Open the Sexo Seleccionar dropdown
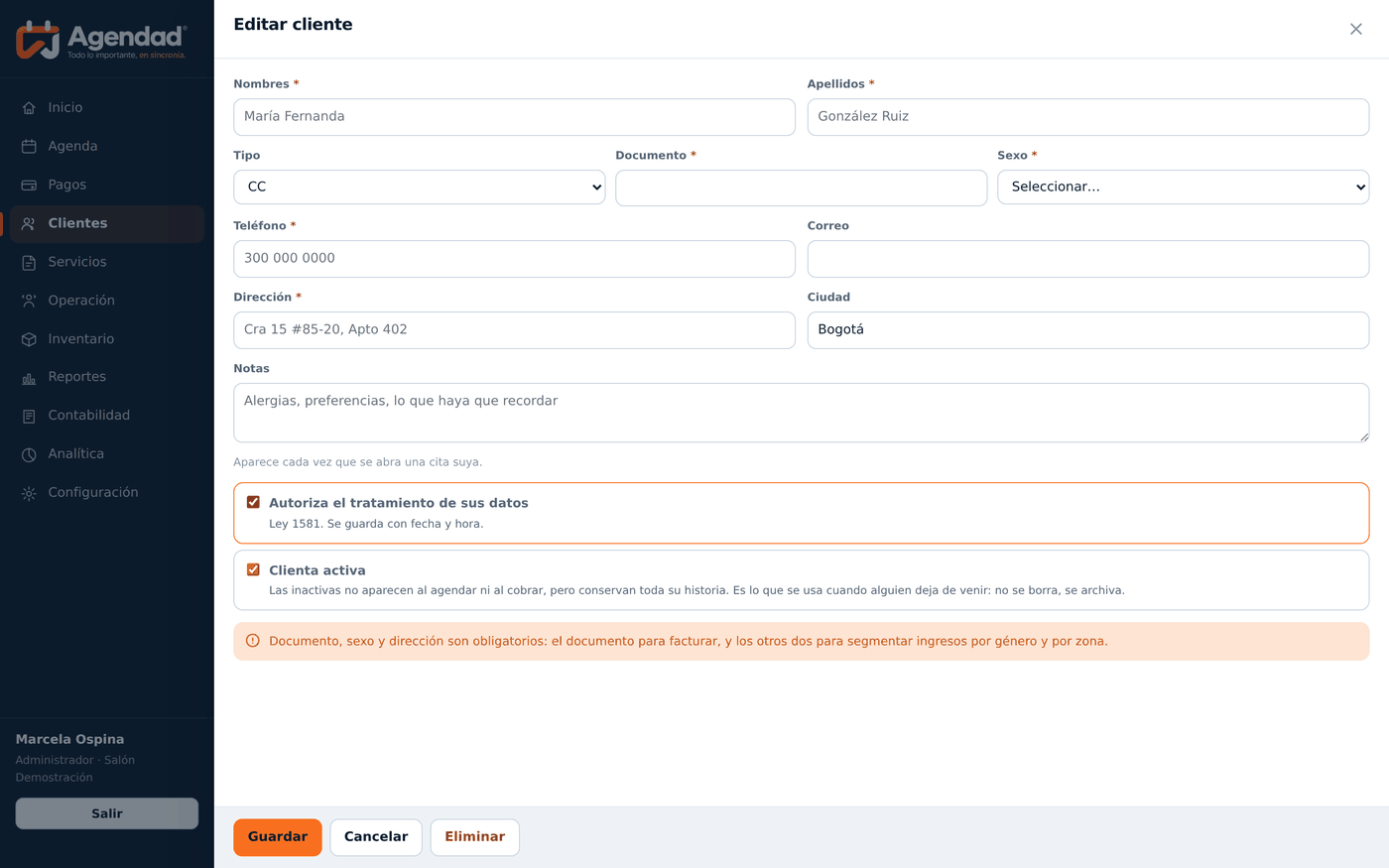Image resolution: width=1389 pixels, height=868 pixels. click(1183, 186)
